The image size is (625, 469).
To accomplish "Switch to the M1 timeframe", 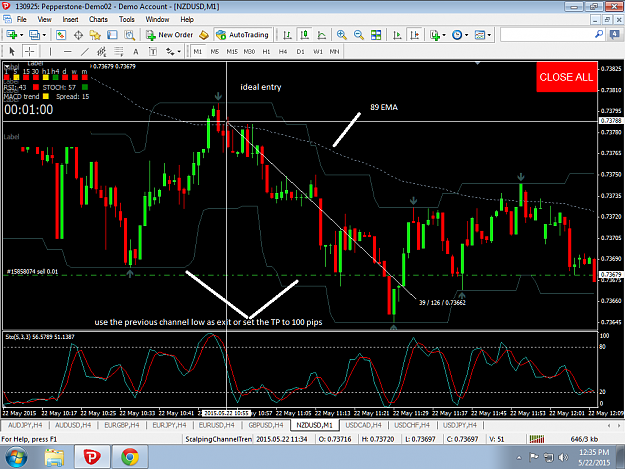I will pyautogui.click(x=198, y=51).
